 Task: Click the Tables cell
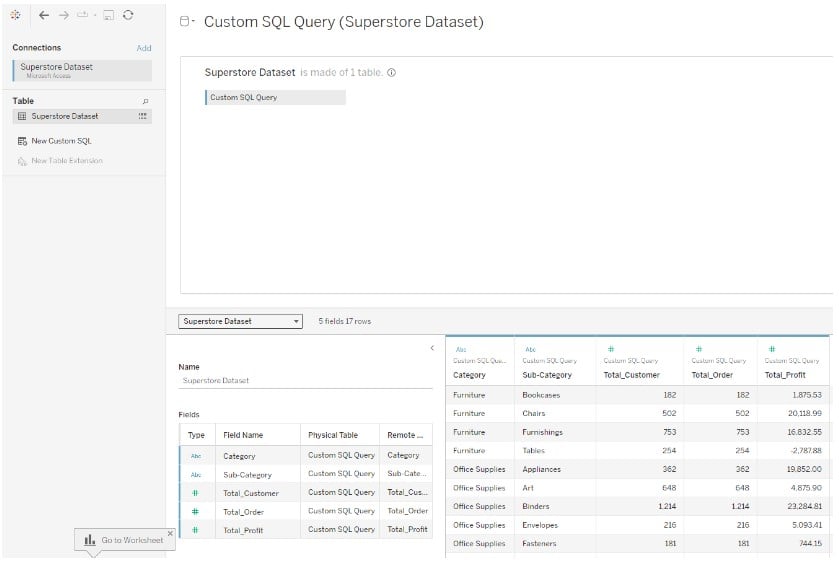pos(555,451)
